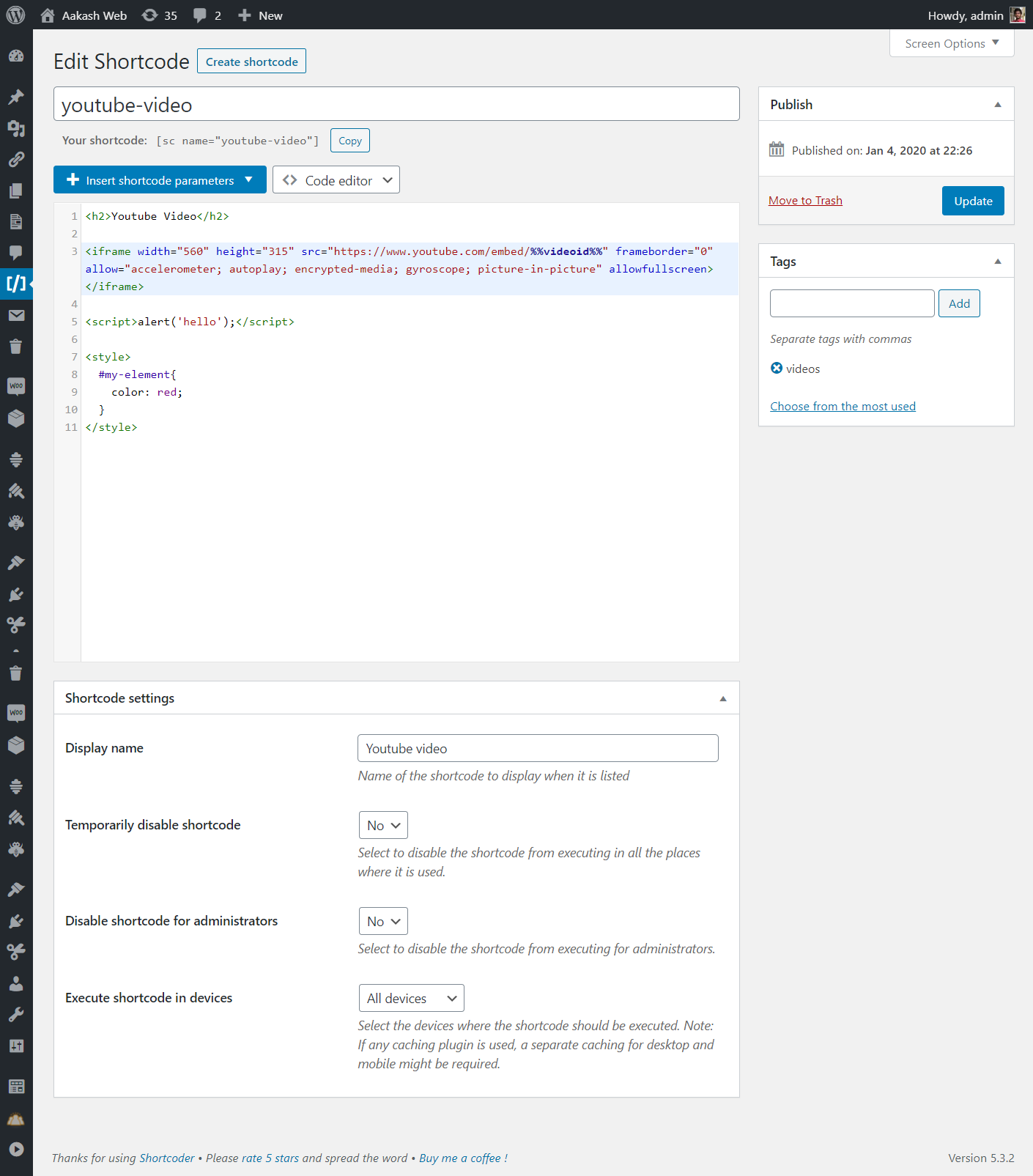Open the WordPress logo menu
1033x1176 pixels.
pos(15,15)
